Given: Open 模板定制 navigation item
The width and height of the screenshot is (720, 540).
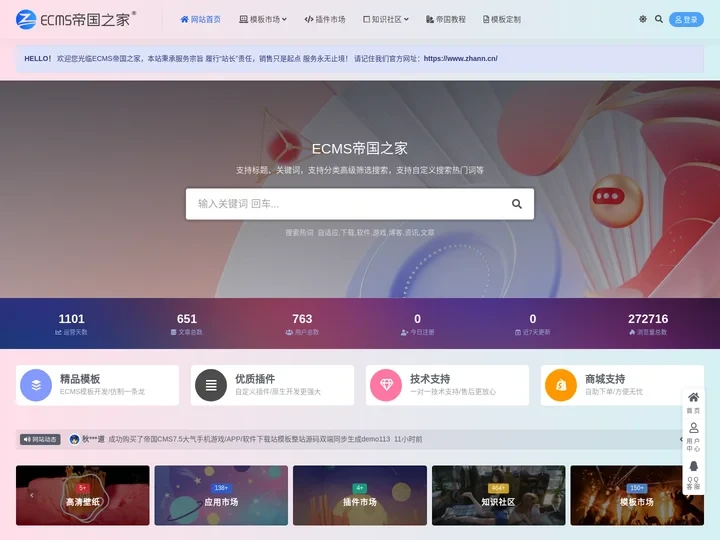Looking at the screenshot, I should tap(501, 19).
